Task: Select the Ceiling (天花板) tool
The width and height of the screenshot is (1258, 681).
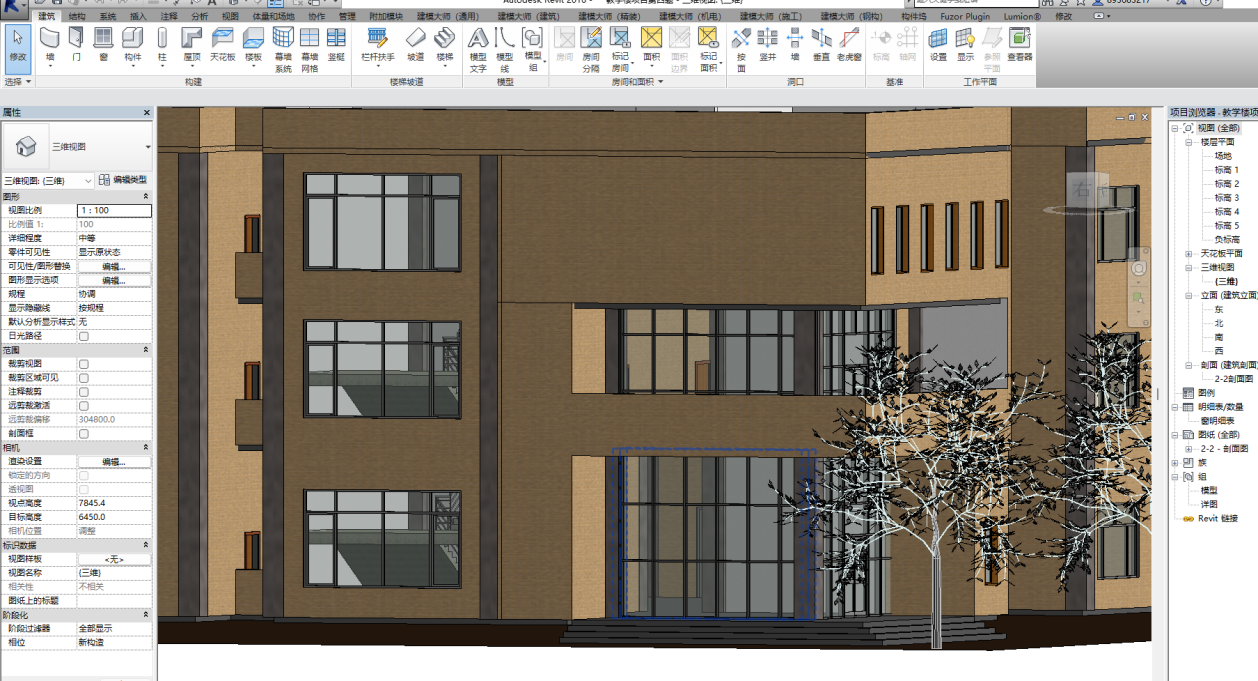Action: coord(222,44)
